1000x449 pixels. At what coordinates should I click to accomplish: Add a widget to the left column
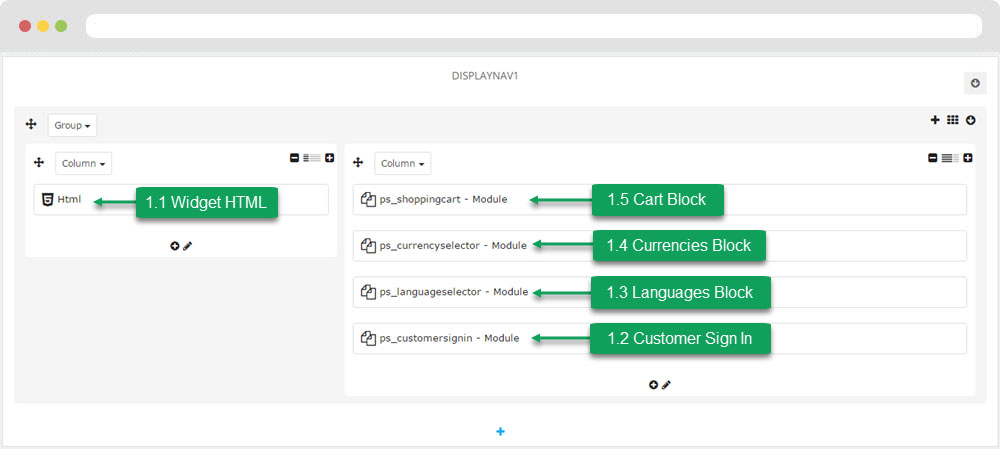point(175,245)
